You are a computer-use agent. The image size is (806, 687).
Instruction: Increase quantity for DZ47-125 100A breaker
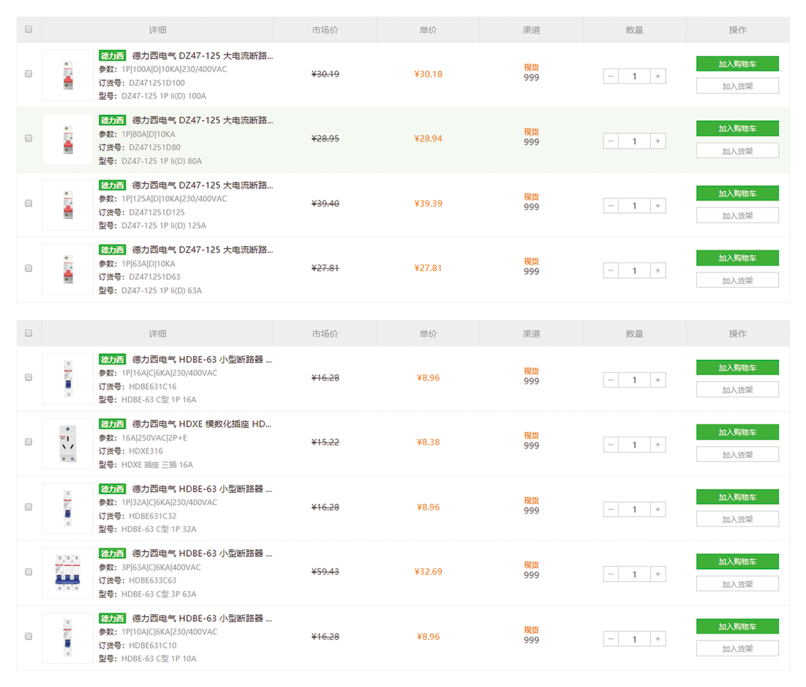[657, 76]
